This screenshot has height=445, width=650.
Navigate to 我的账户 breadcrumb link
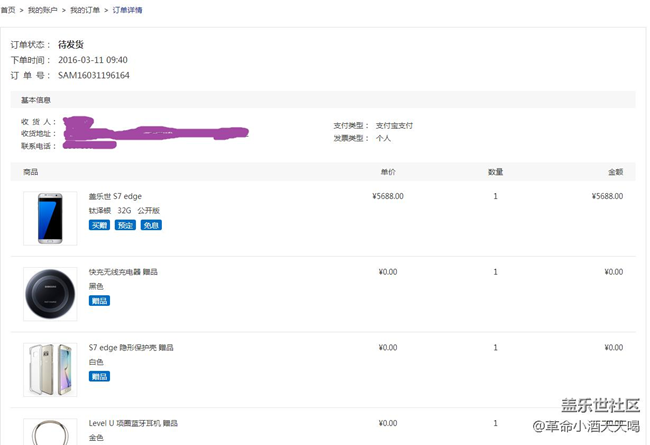coord(42,10)
